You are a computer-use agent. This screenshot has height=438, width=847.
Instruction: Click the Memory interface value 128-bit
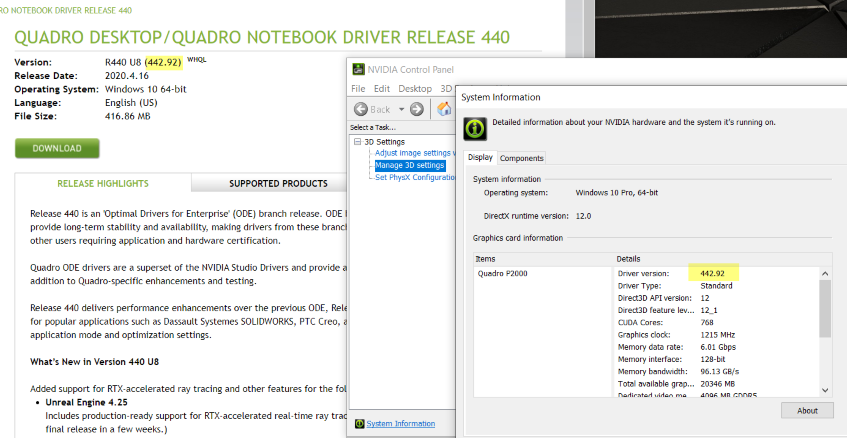[712, 359]
